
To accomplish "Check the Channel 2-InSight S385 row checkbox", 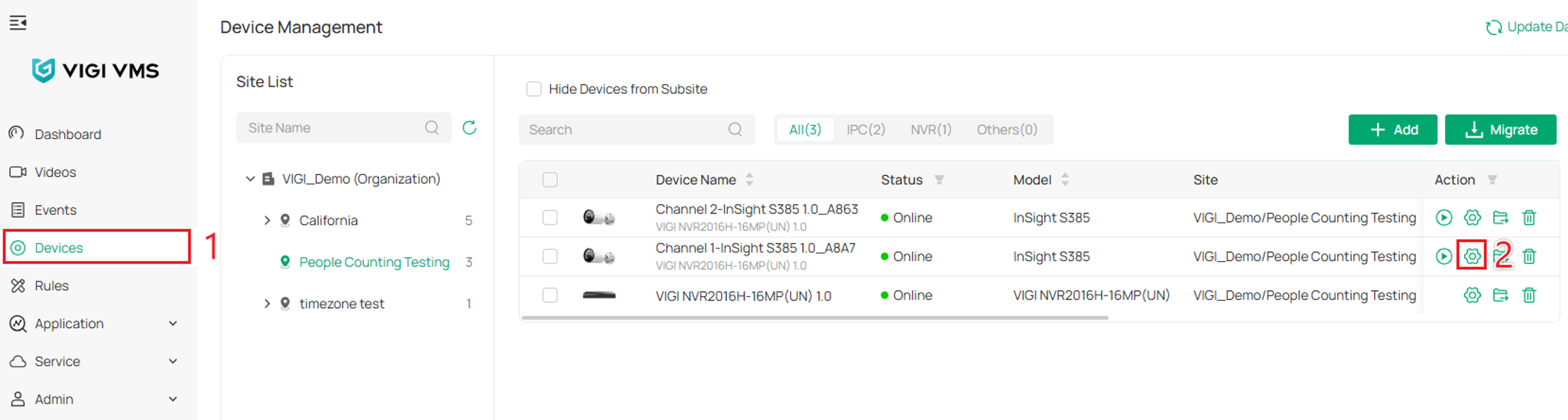I will (550, 218).
